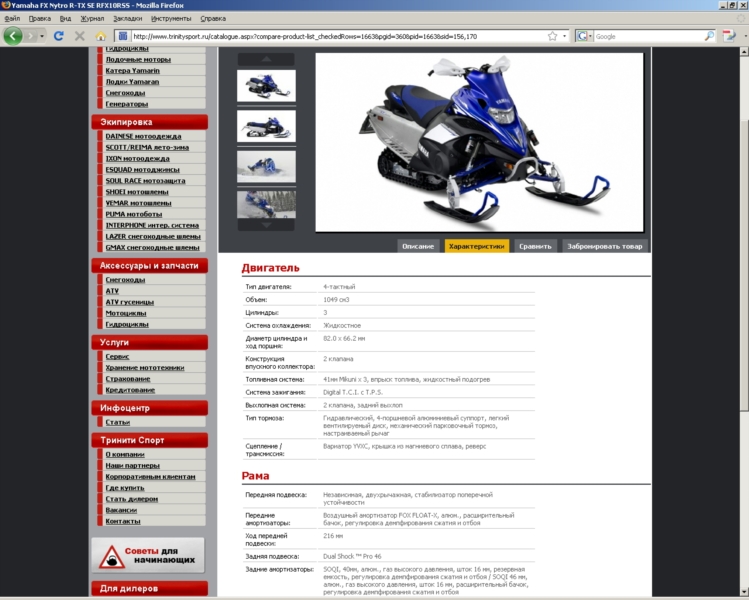Click the main snowmobile product image
Viewport: 749px width, 600px height.
point(479,142)
